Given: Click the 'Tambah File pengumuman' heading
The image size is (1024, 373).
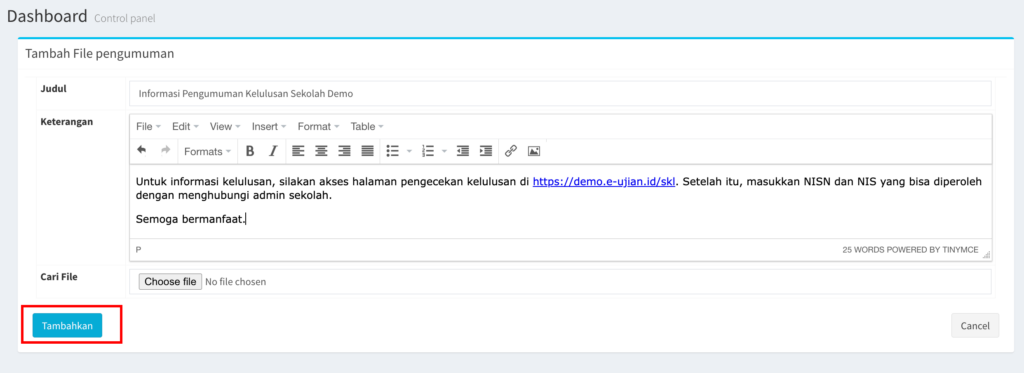Looking at the screenshot, I should coord(100,54).
